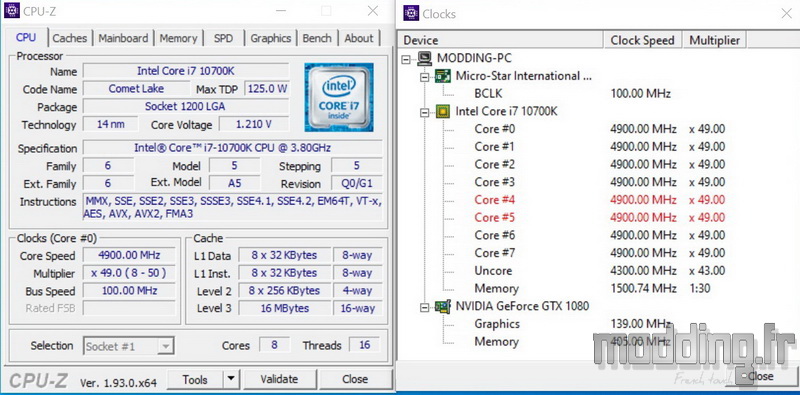
Task: Click the Revision value Q0/G1
Action: coord(357,183)
